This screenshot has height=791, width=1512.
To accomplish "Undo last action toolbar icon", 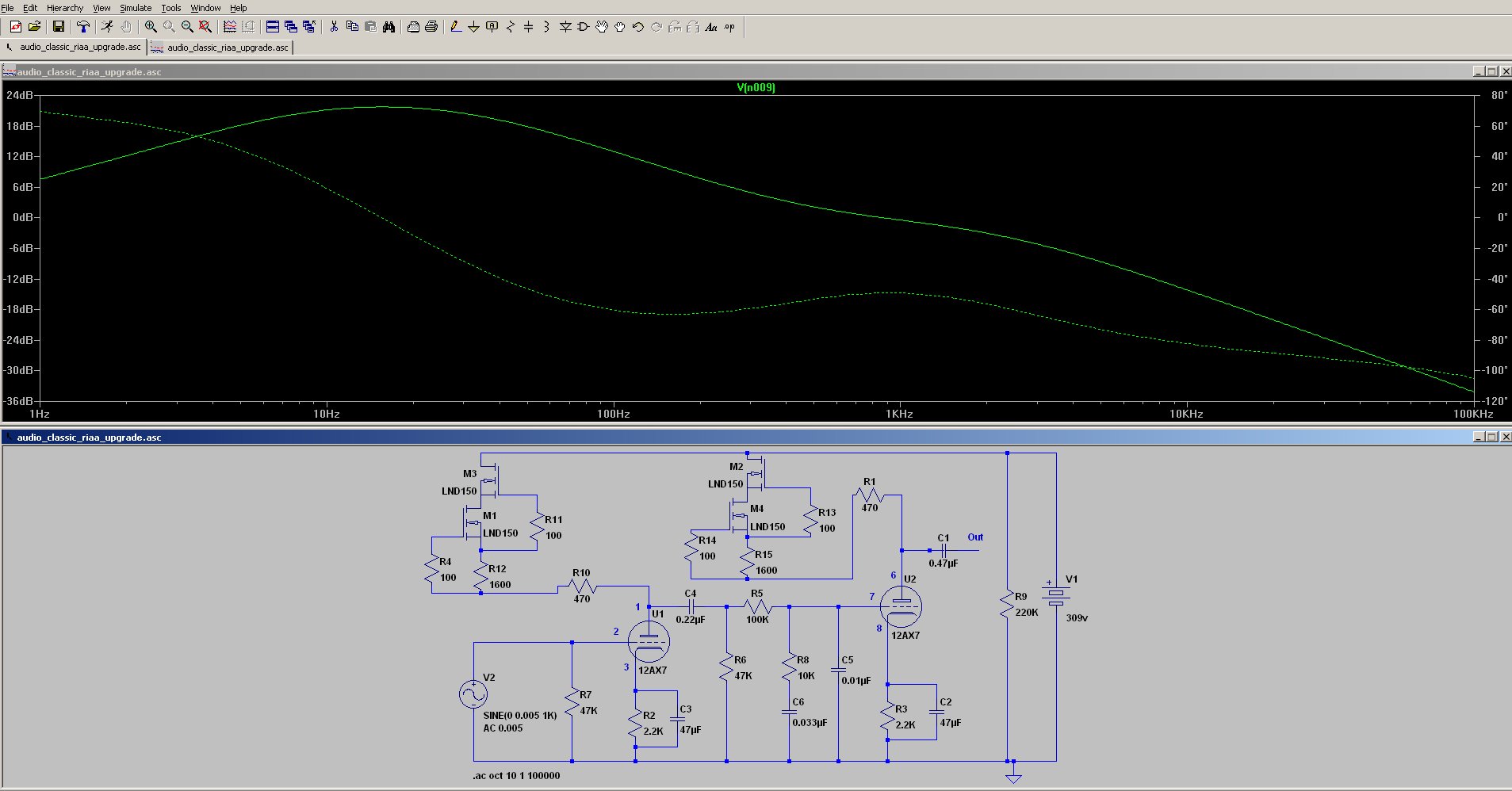I will (x=638, y=27).
